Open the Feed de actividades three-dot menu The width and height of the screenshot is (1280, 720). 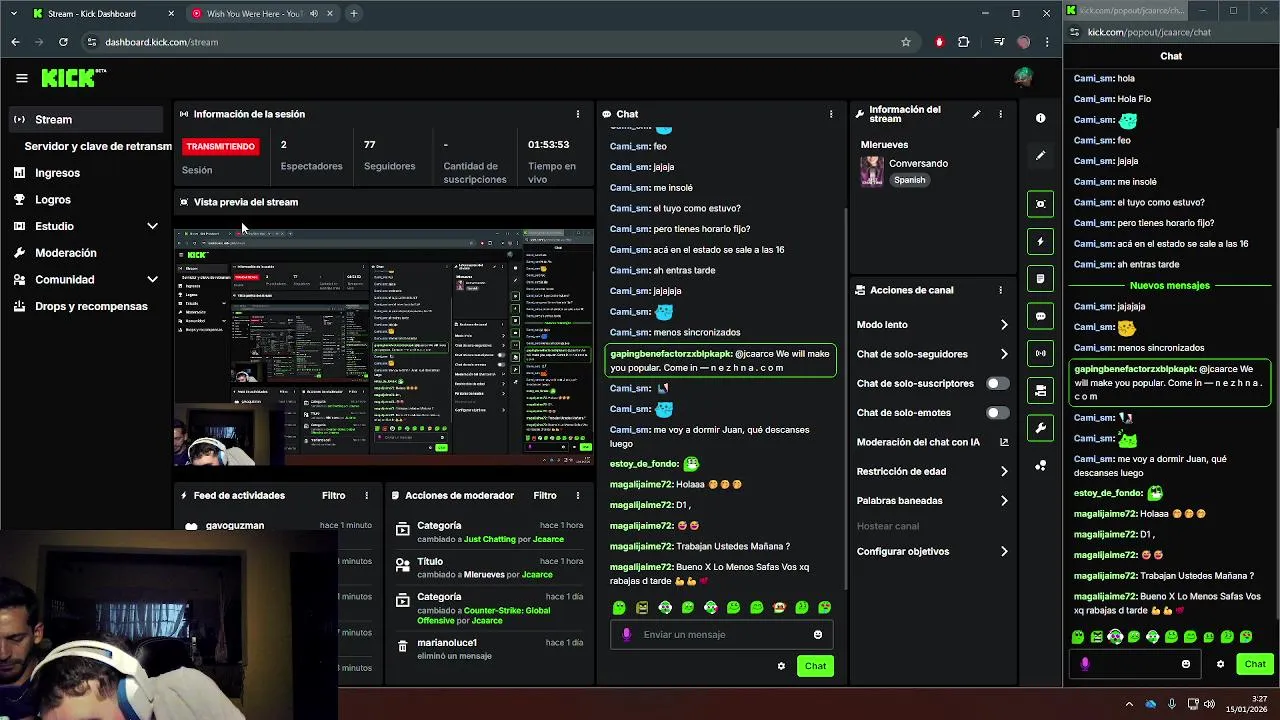pyautogui.click(x=366, y=495)
